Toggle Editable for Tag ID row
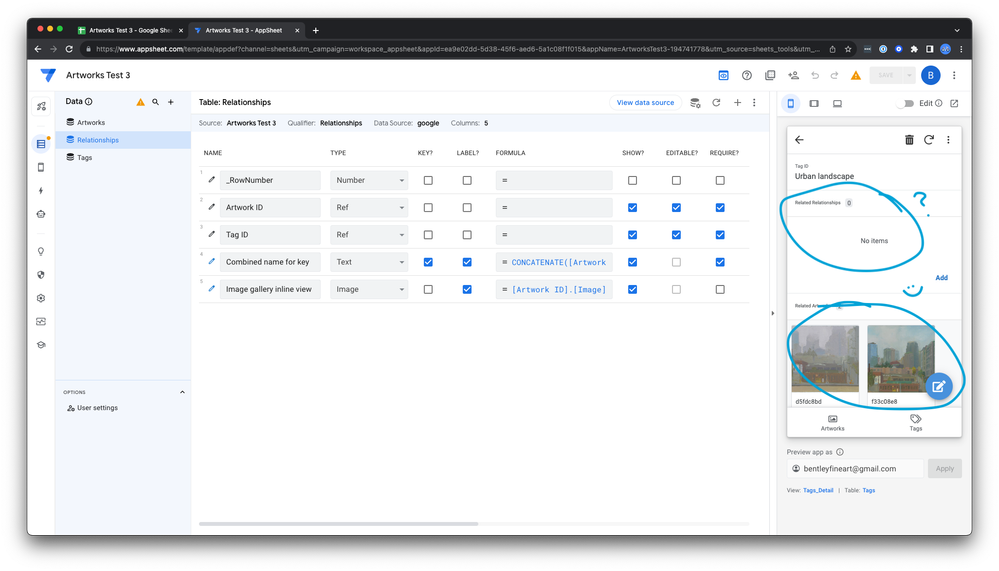 click(676, 235)
